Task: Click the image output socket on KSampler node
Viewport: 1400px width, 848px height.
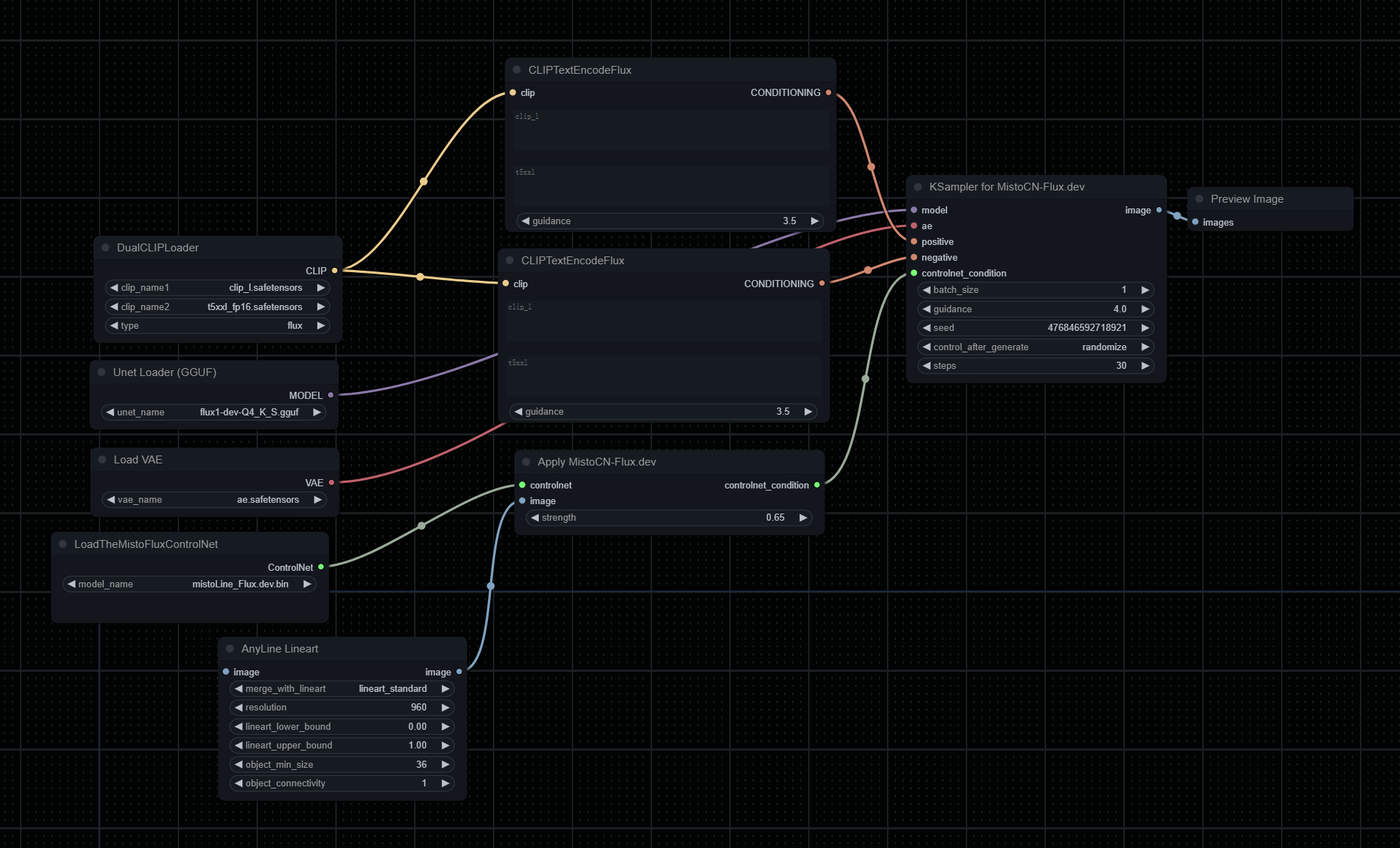Action: pyautogui.click(x=1158, y=210)
